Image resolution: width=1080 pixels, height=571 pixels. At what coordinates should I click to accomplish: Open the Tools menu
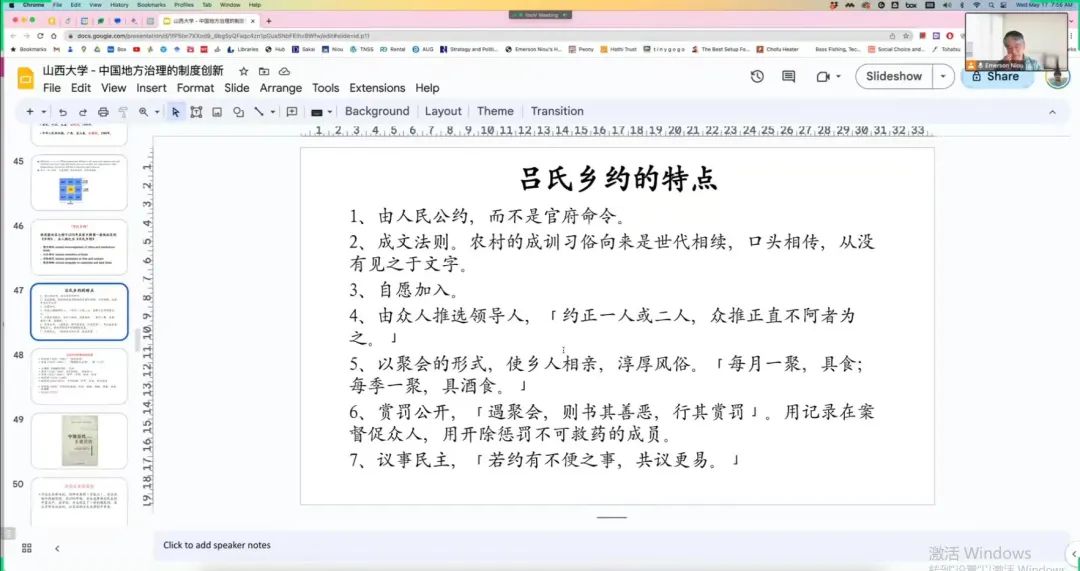326,88
